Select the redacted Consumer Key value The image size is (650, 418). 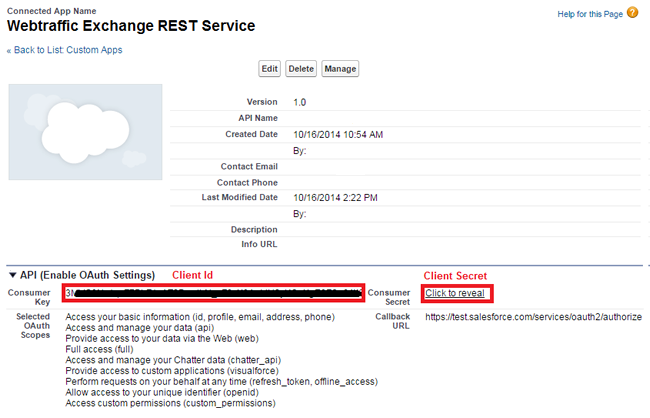click(x=213, y=293)
